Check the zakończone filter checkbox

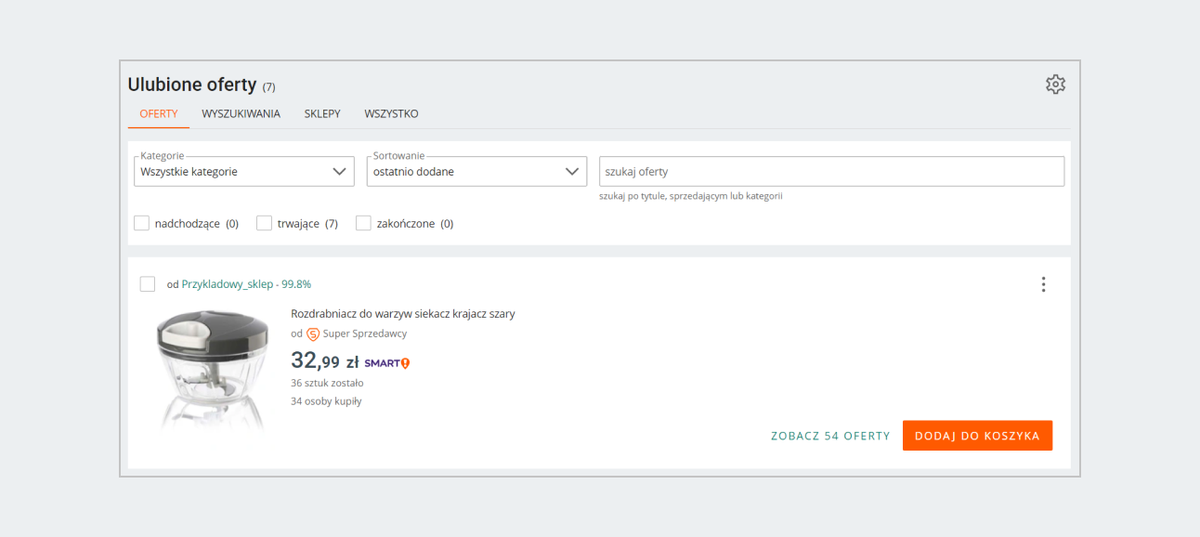tap(364, 223)
